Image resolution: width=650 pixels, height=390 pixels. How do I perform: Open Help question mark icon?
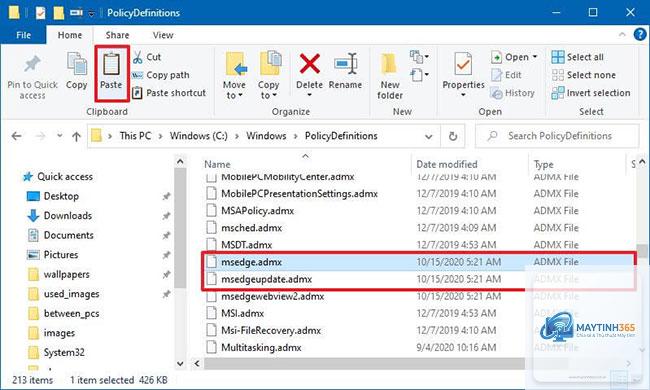[640, 34]
